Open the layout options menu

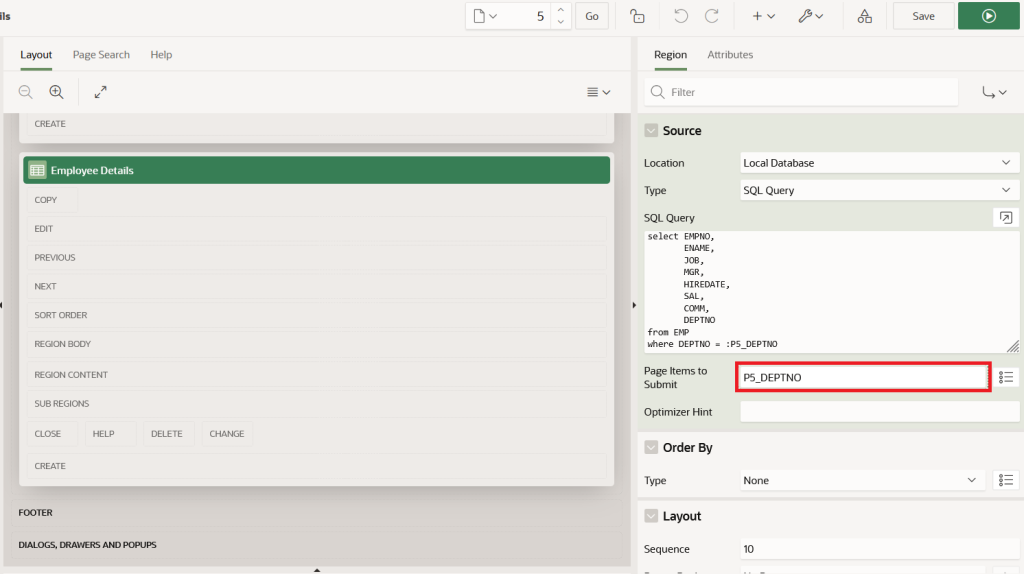coord(598,92)
